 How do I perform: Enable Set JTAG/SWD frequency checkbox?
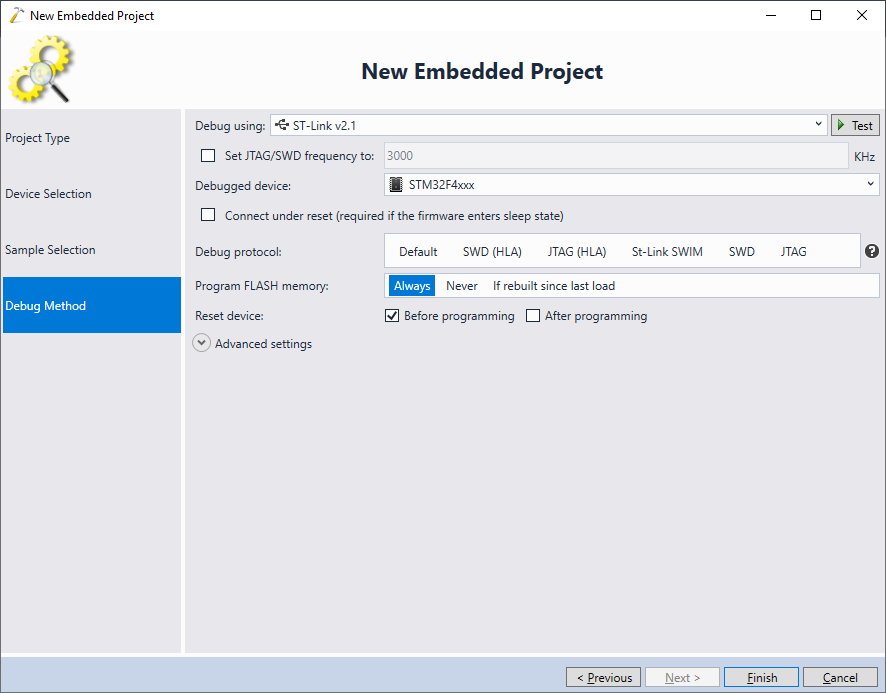click(208, 155)
